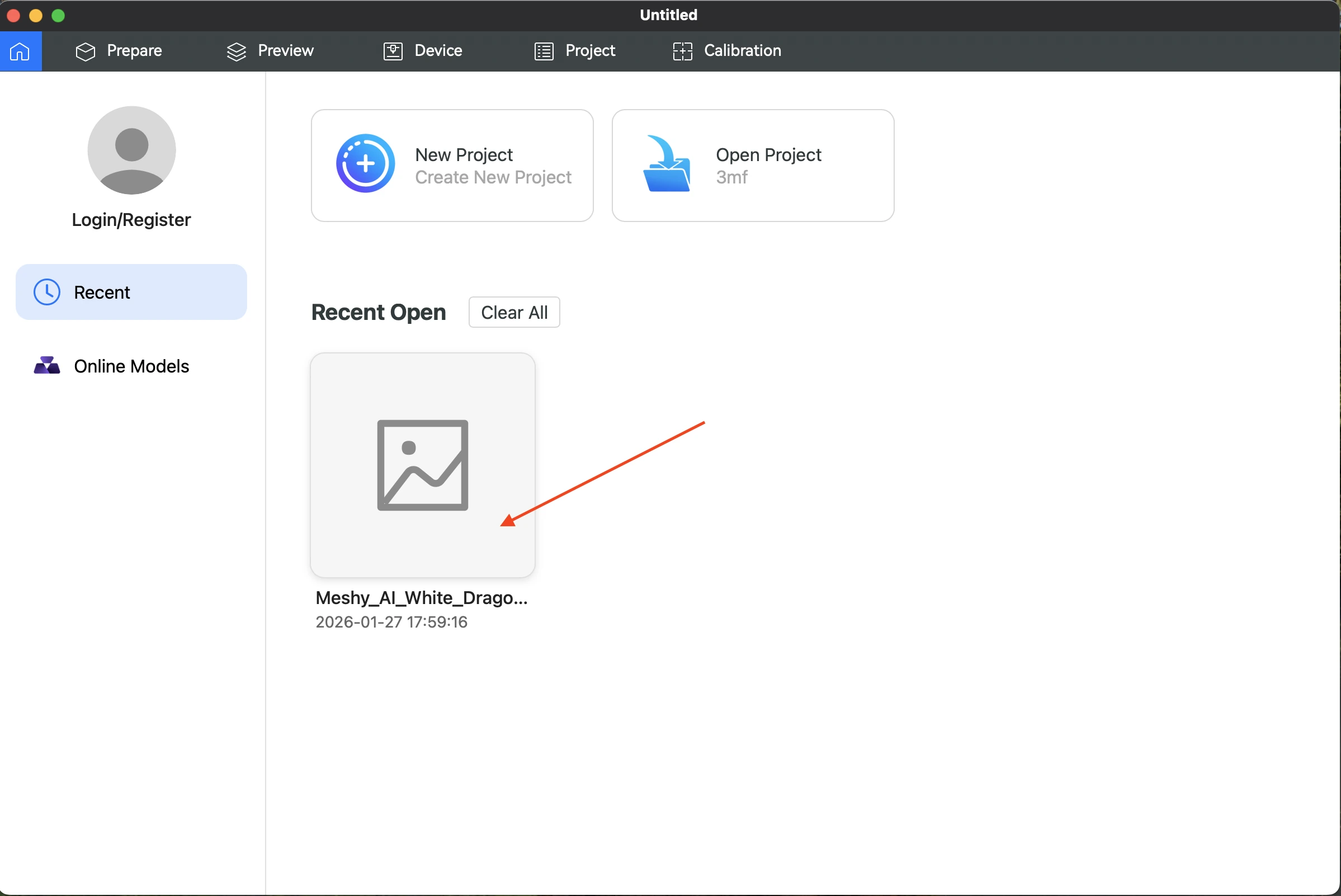This screenshot has height=896, width=1341.
Task: Click the Prepare cube icon
Action: (85, 51)
